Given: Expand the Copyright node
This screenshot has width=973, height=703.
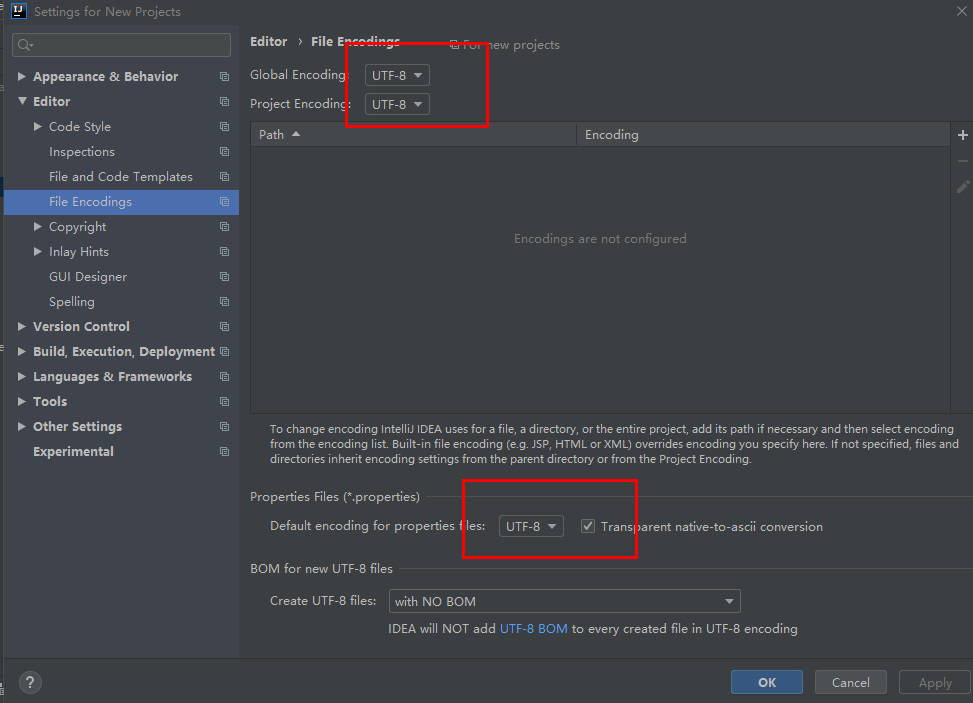Looking at the screenshot, I should click(x=38, y=226).
